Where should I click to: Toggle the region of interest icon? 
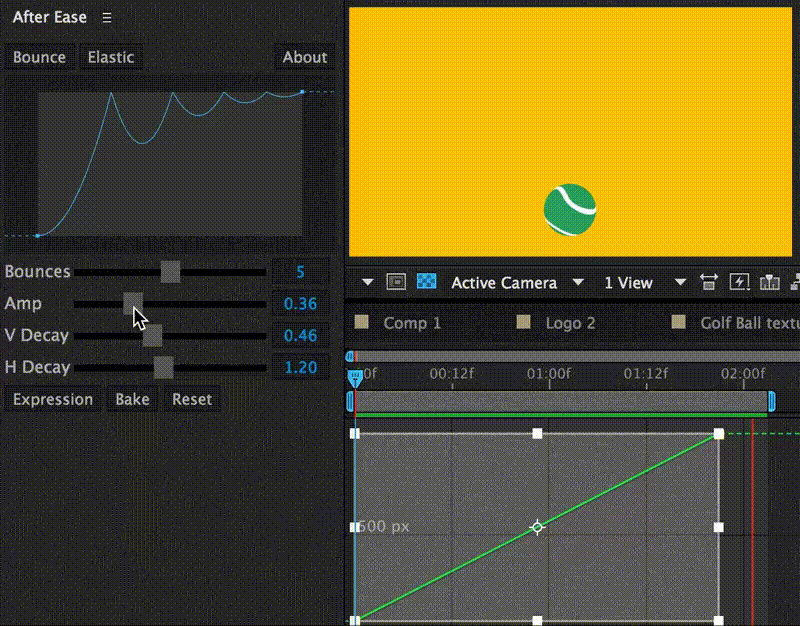396,282
